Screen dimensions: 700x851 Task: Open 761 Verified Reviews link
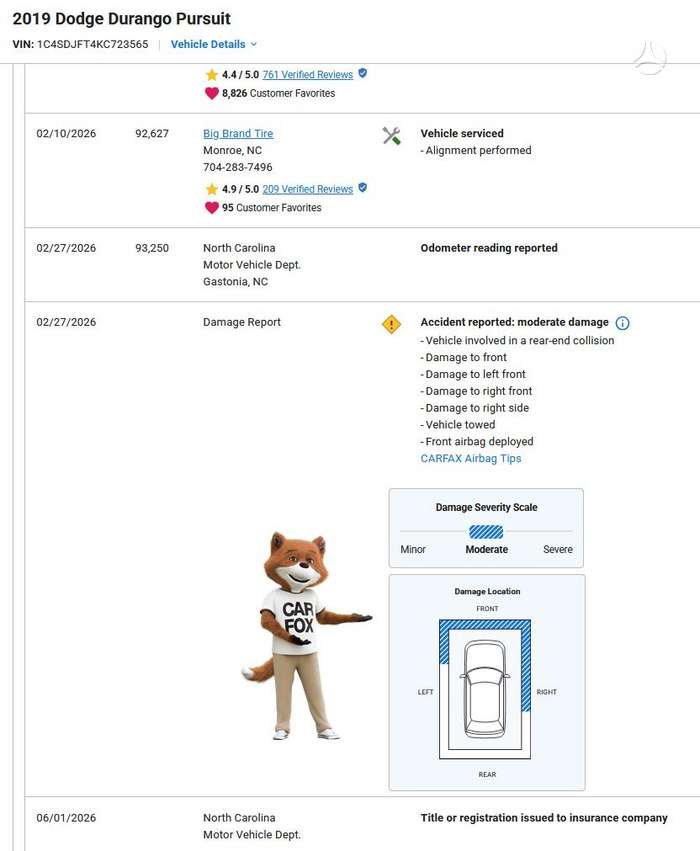(x=308, y=74)
